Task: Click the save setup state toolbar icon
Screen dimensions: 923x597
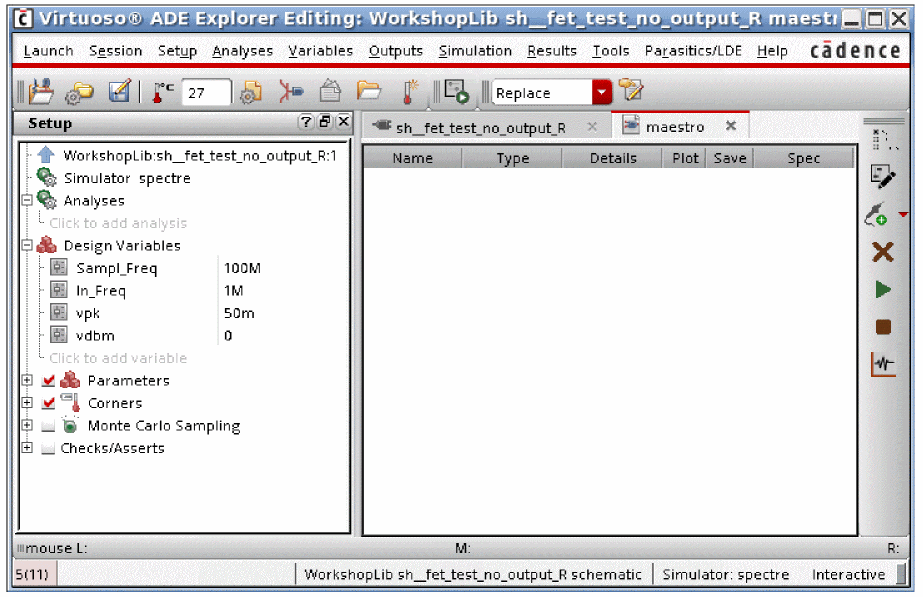Action: tap(41, 92)
